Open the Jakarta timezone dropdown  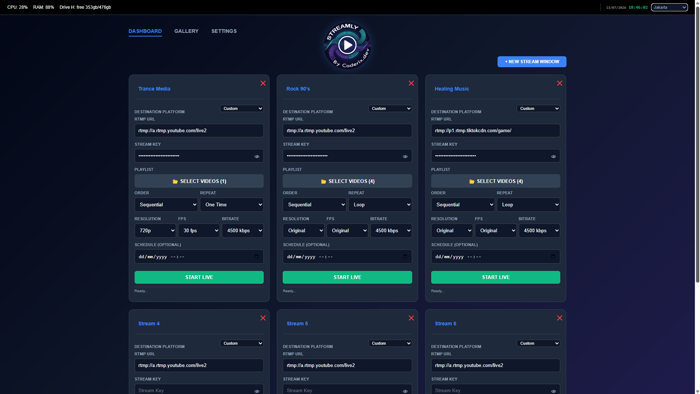coord(669,7)
